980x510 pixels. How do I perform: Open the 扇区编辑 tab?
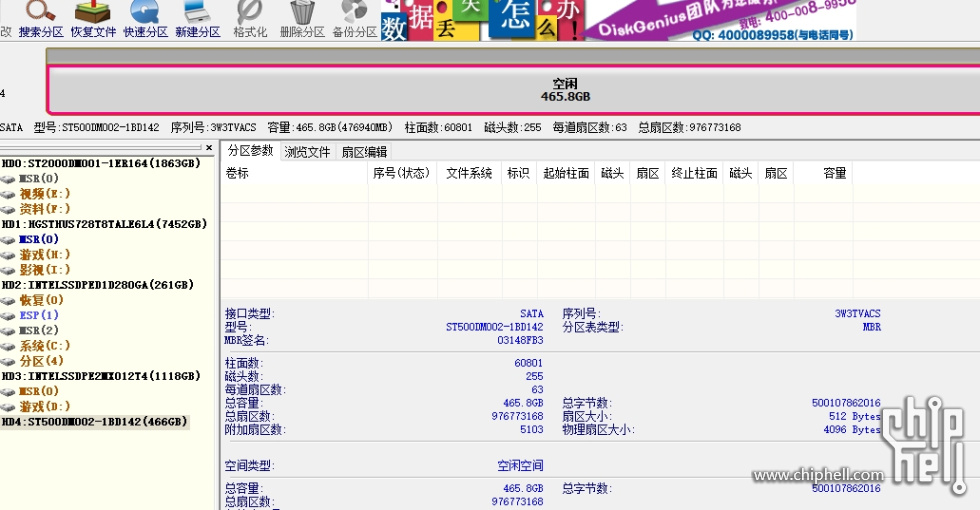click(x=364, y=152)
